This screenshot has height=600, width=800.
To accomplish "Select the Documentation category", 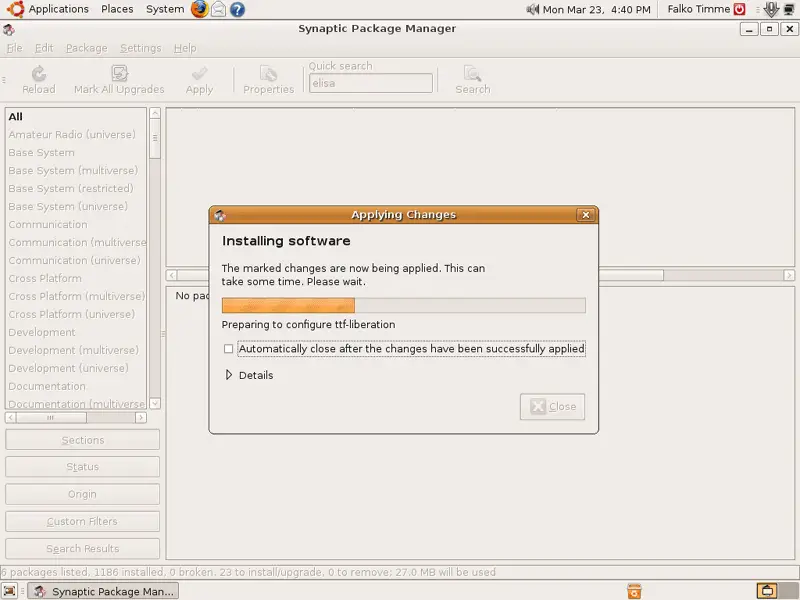I will [77, 386].
